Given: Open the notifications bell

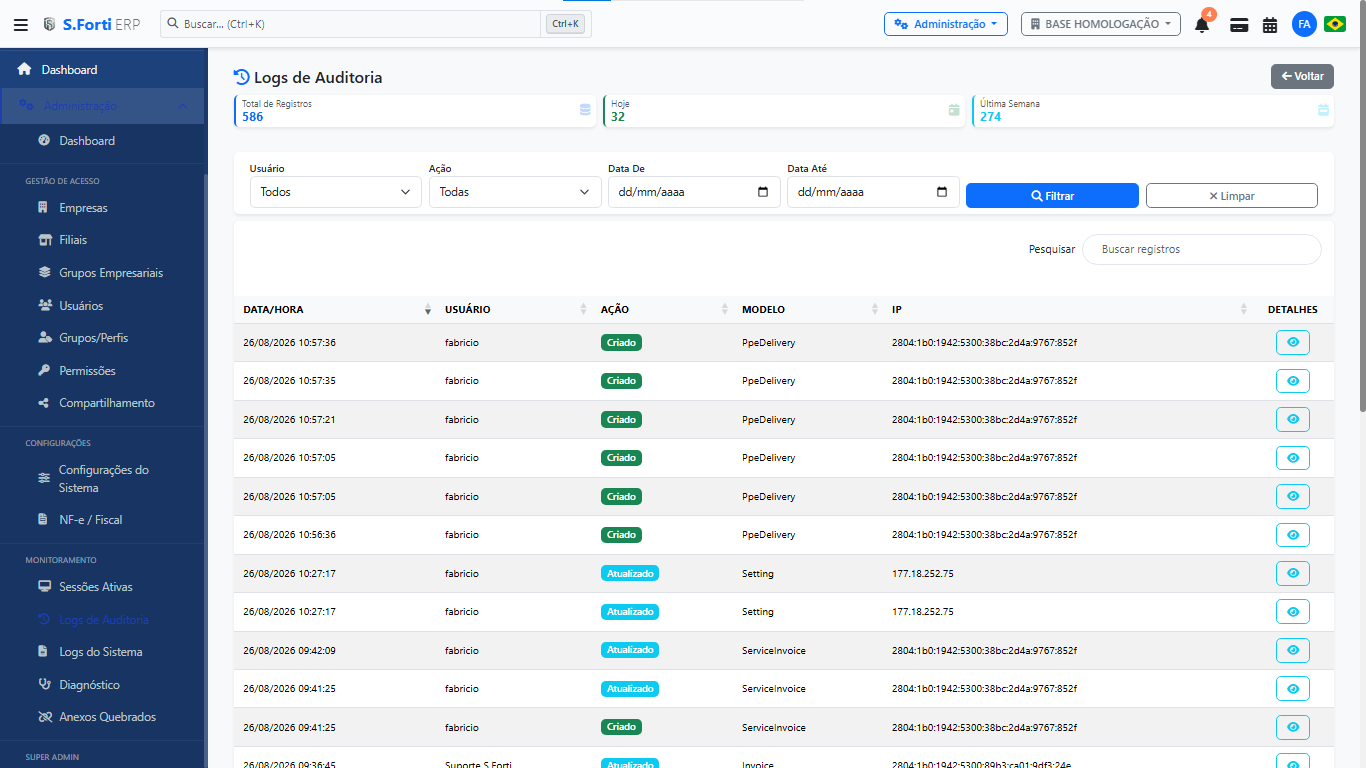Looking at the screenshot, I should 1202,24.
